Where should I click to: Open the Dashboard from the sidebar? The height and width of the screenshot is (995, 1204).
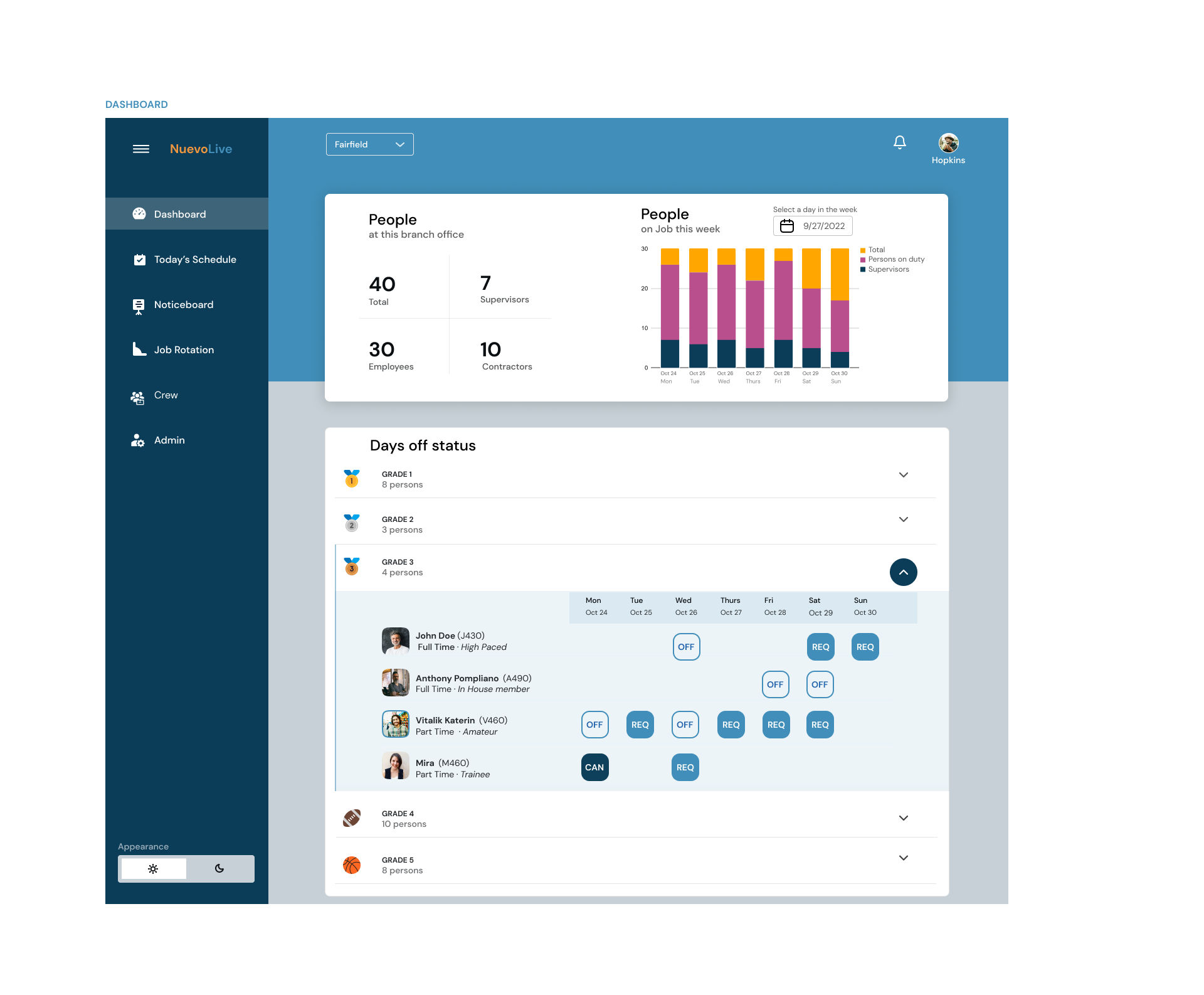(179, 214)
